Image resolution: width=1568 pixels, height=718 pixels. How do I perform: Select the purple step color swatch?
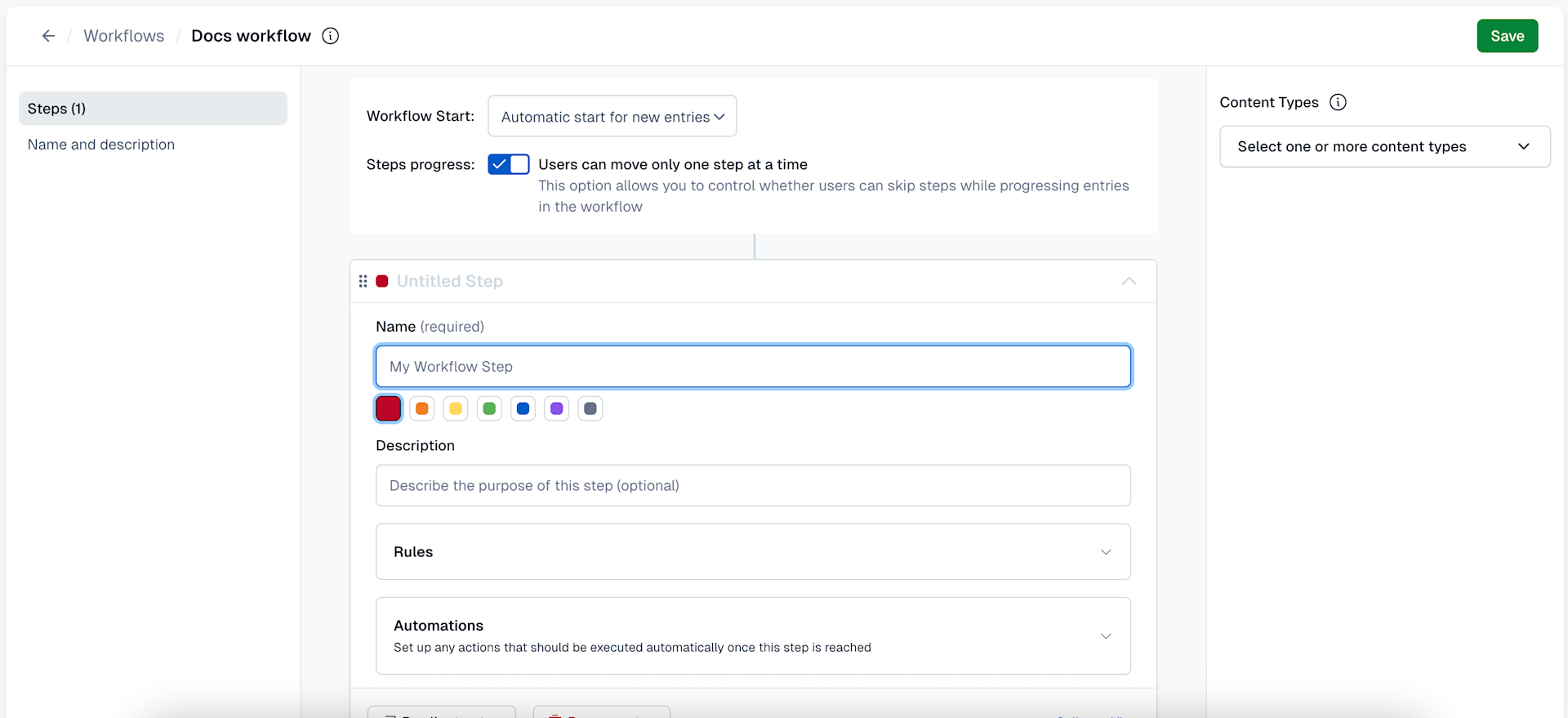point(557,408)
